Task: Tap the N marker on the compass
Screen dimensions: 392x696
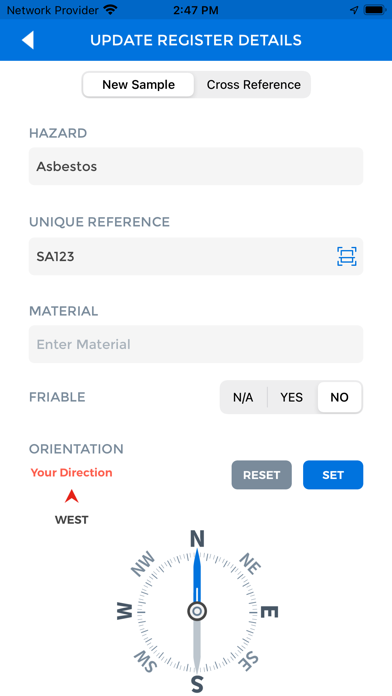Action: 197,539
